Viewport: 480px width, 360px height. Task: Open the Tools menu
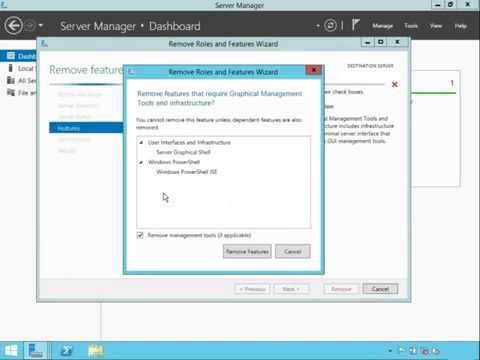point(411,26)
